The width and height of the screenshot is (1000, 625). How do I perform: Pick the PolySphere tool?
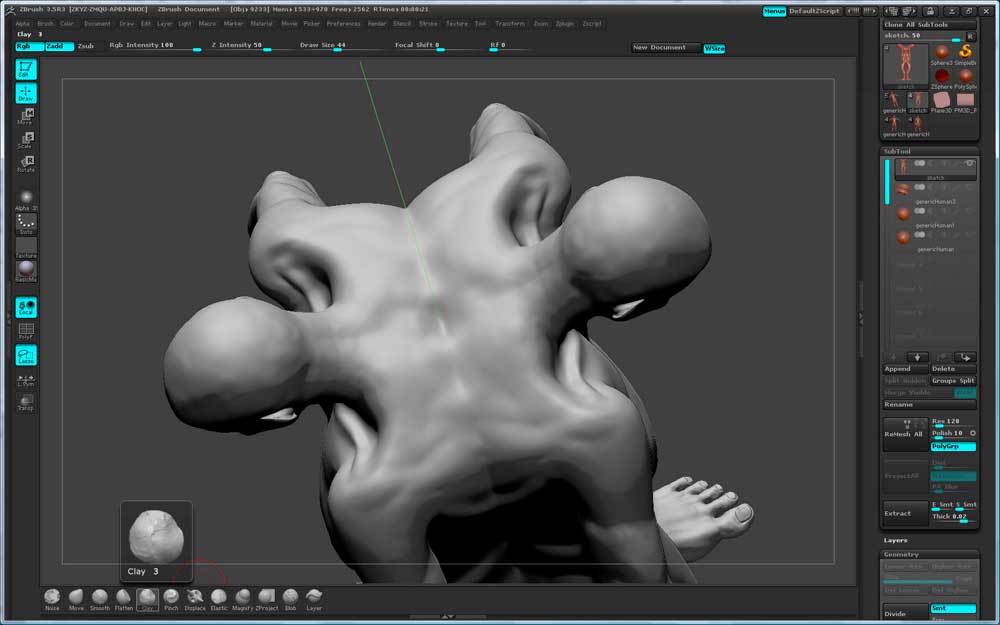point(966,79)
